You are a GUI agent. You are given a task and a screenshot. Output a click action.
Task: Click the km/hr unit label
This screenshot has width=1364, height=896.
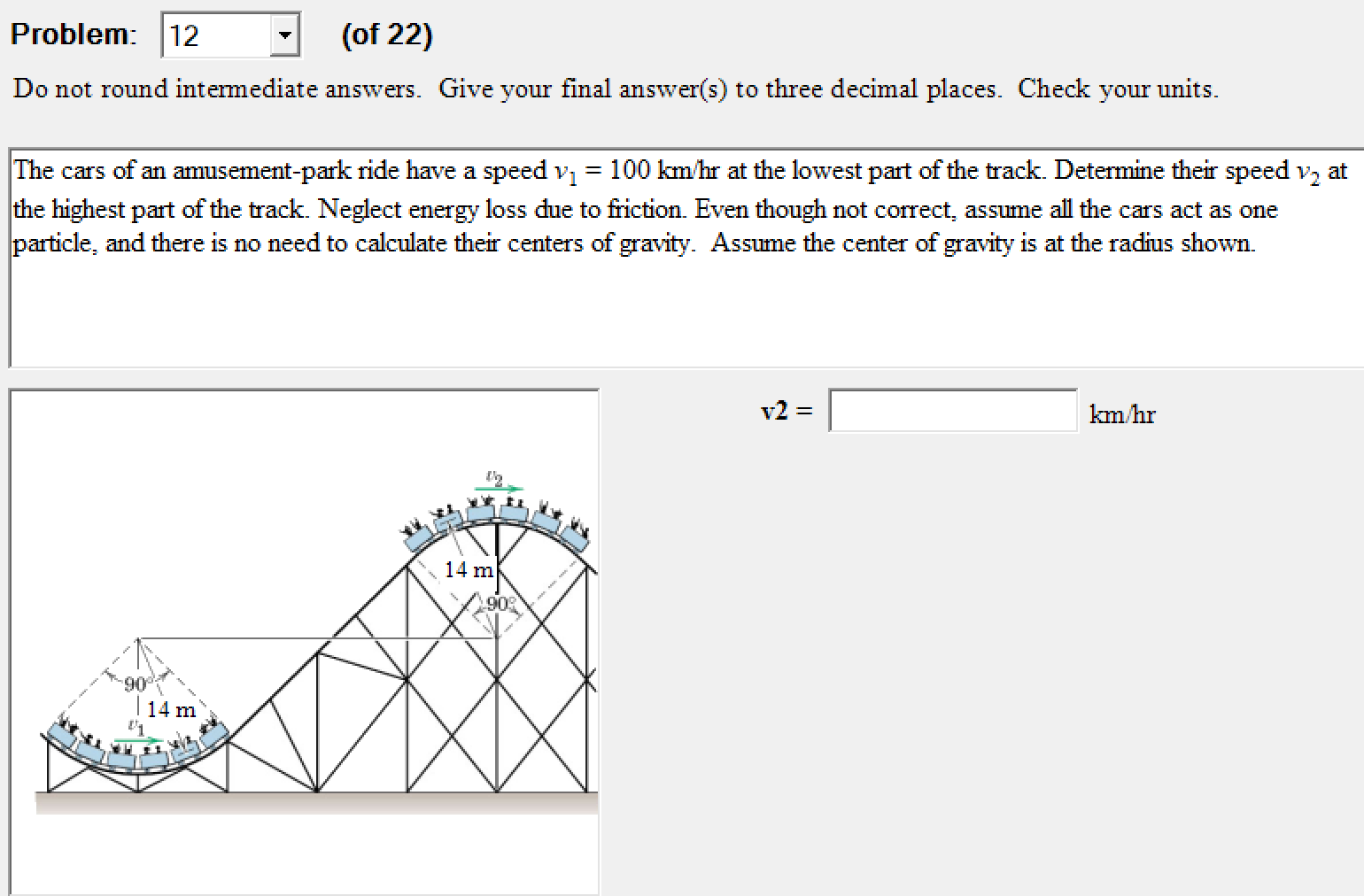pos(1121,413)
